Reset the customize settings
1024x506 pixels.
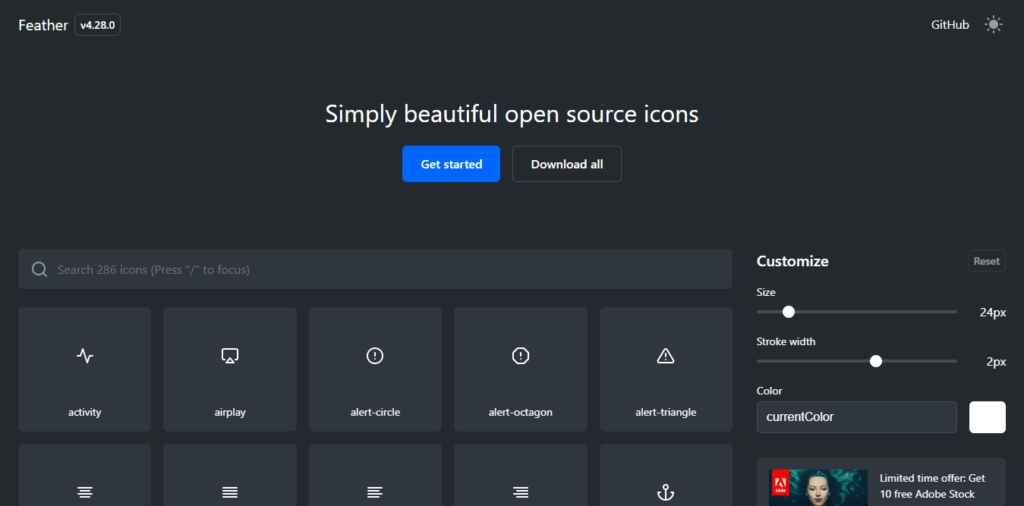[986, 261]
